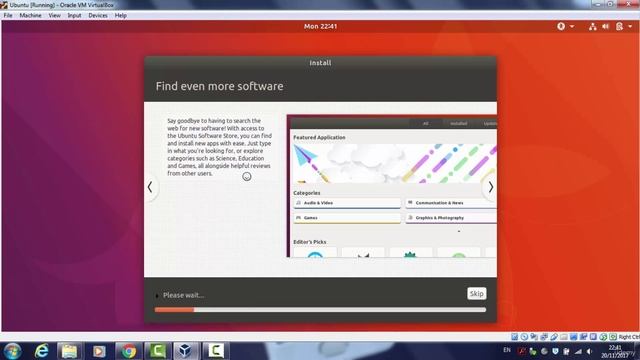Click Ubuntu top bar volume icon
This screenshot has width=640, height=360.
coord(606,27)
